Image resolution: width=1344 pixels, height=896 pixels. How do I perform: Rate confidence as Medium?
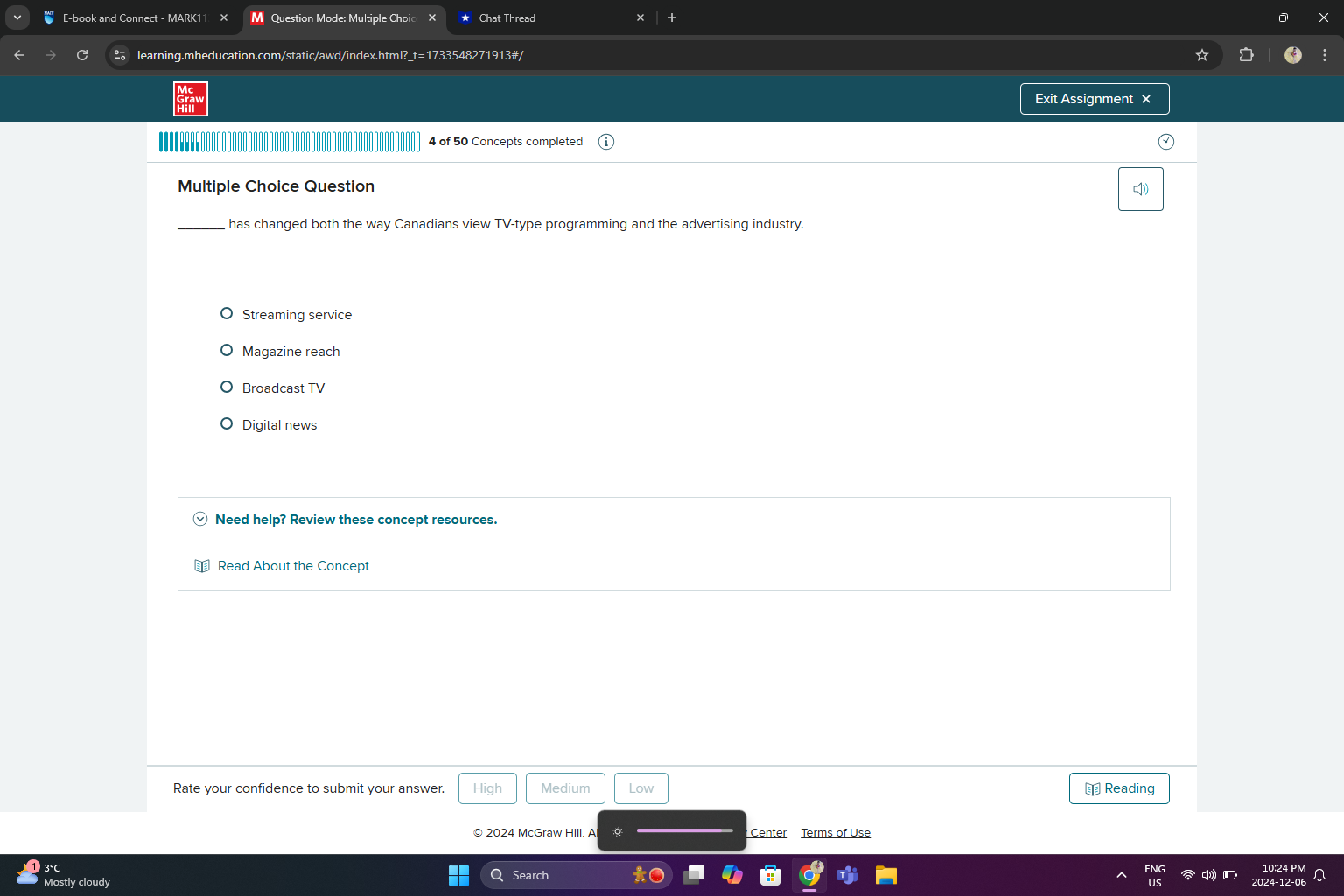[565, 788]
